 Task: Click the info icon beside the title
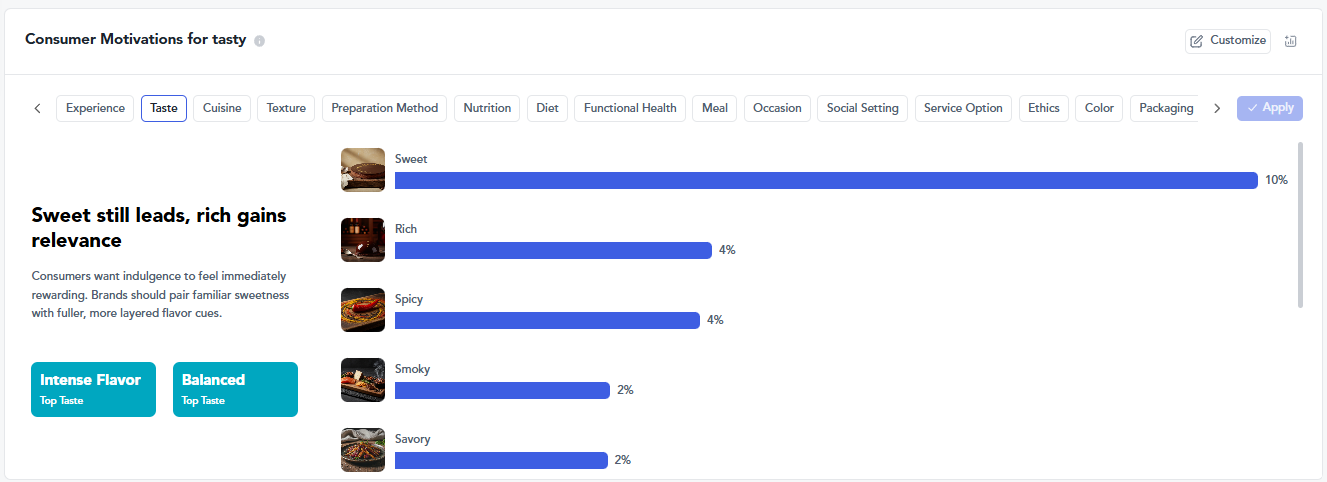pyautogui.click(x=260, y=41)
